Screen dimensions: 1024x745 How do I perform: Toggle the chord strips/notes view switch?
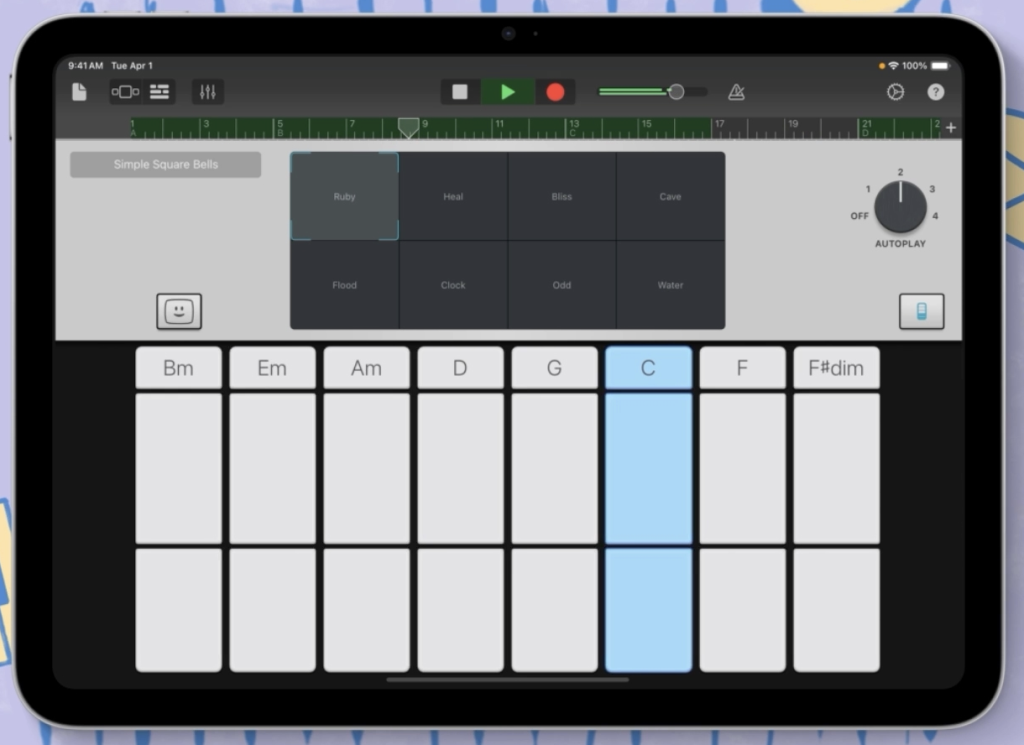(921, 311)
